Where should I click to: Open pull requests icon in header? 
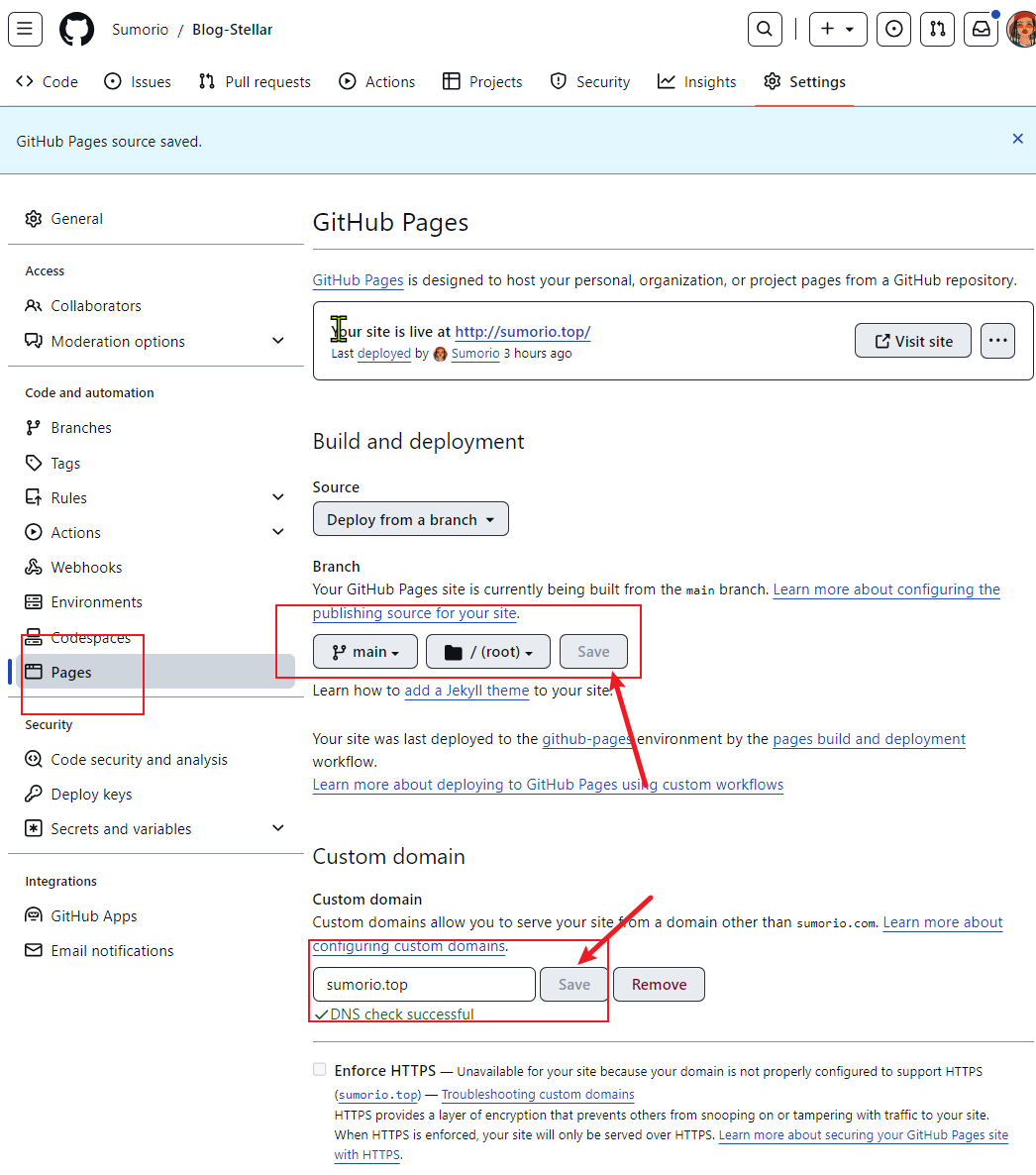pos(937,29)
